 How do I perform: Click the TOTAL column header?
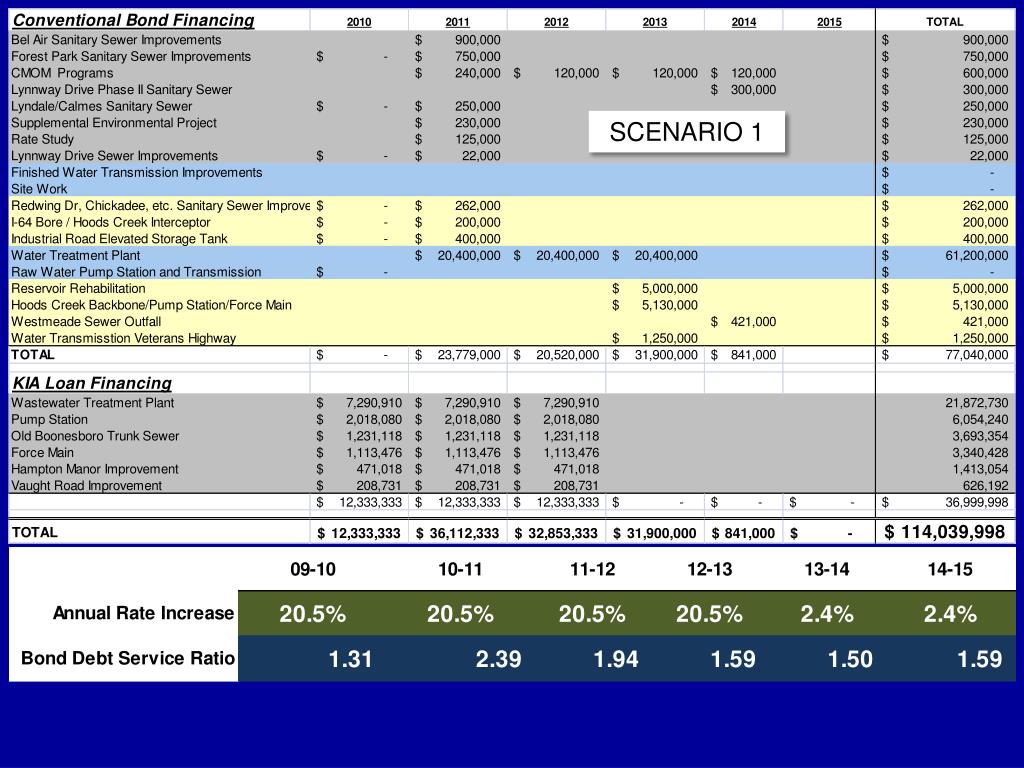tap(944, 22)
